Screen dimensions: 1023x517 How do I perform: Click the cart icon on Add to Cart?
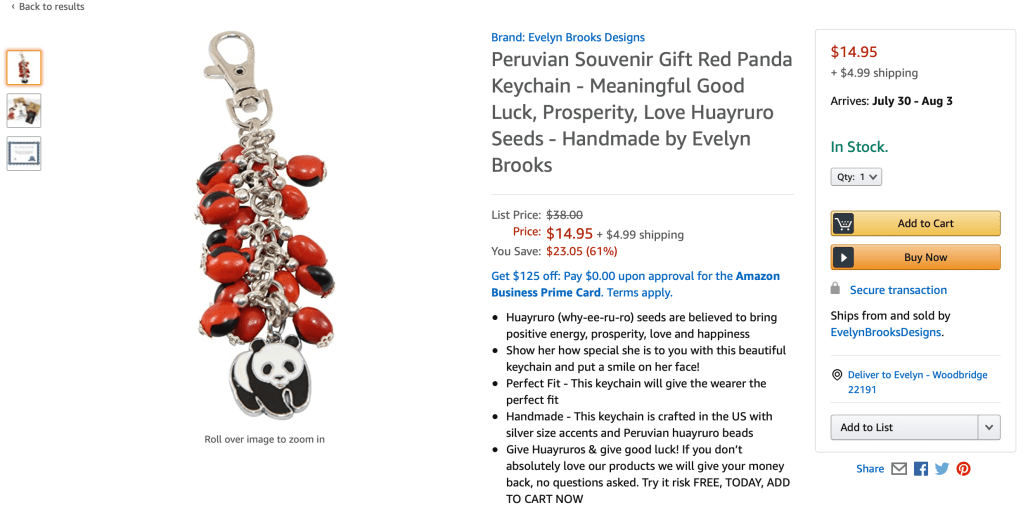[x=844, y=224]
